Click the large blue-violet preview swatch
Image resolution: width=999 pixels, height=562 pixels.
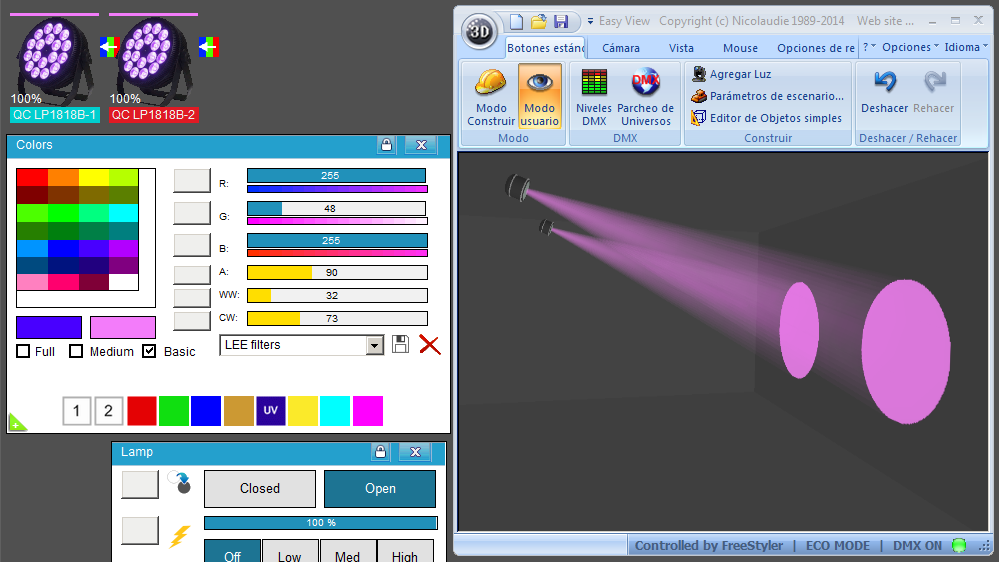pyautogui.click(x=49, y=328)
